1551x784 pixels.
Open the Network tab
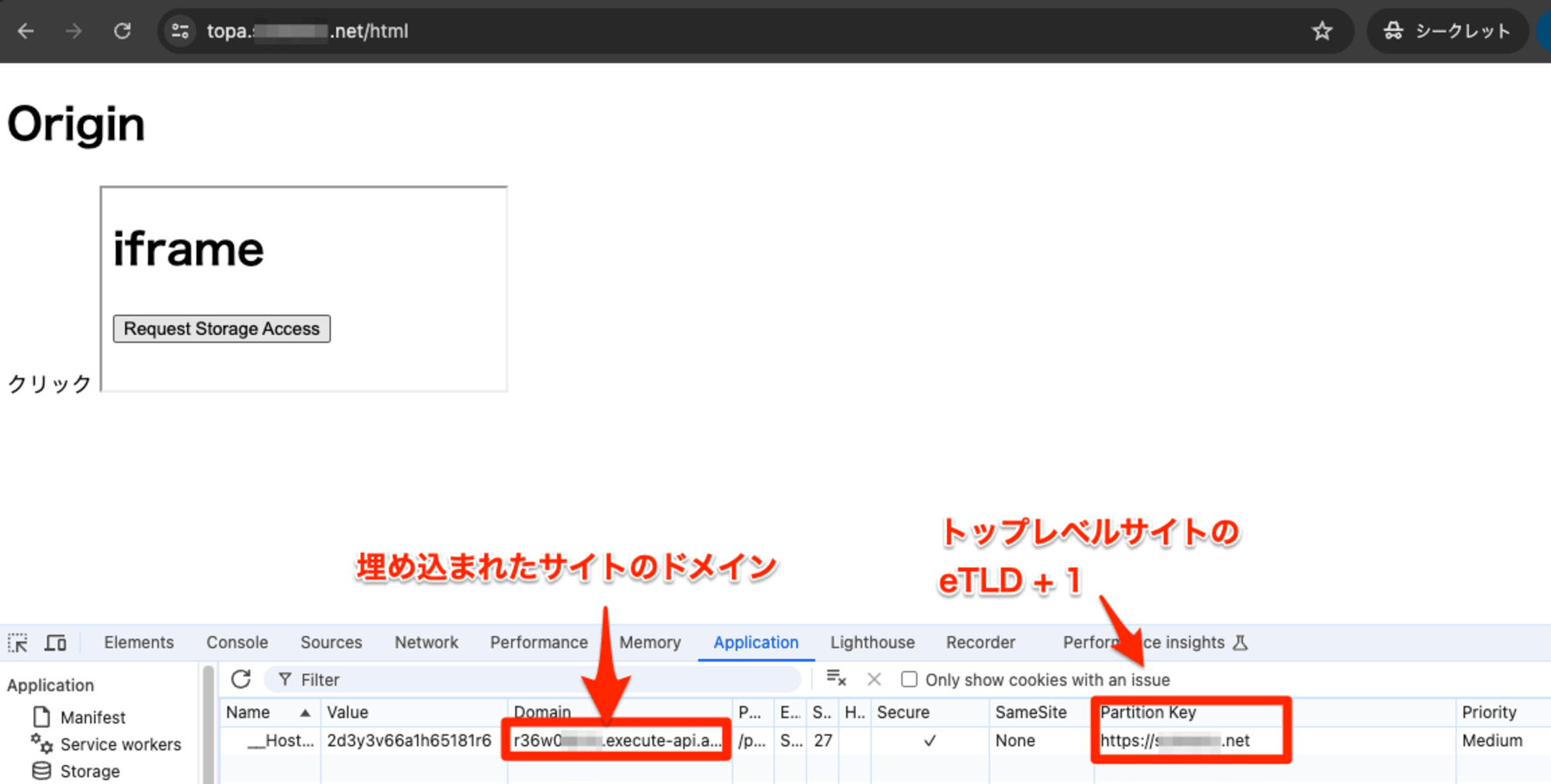(x=427, y=643)
